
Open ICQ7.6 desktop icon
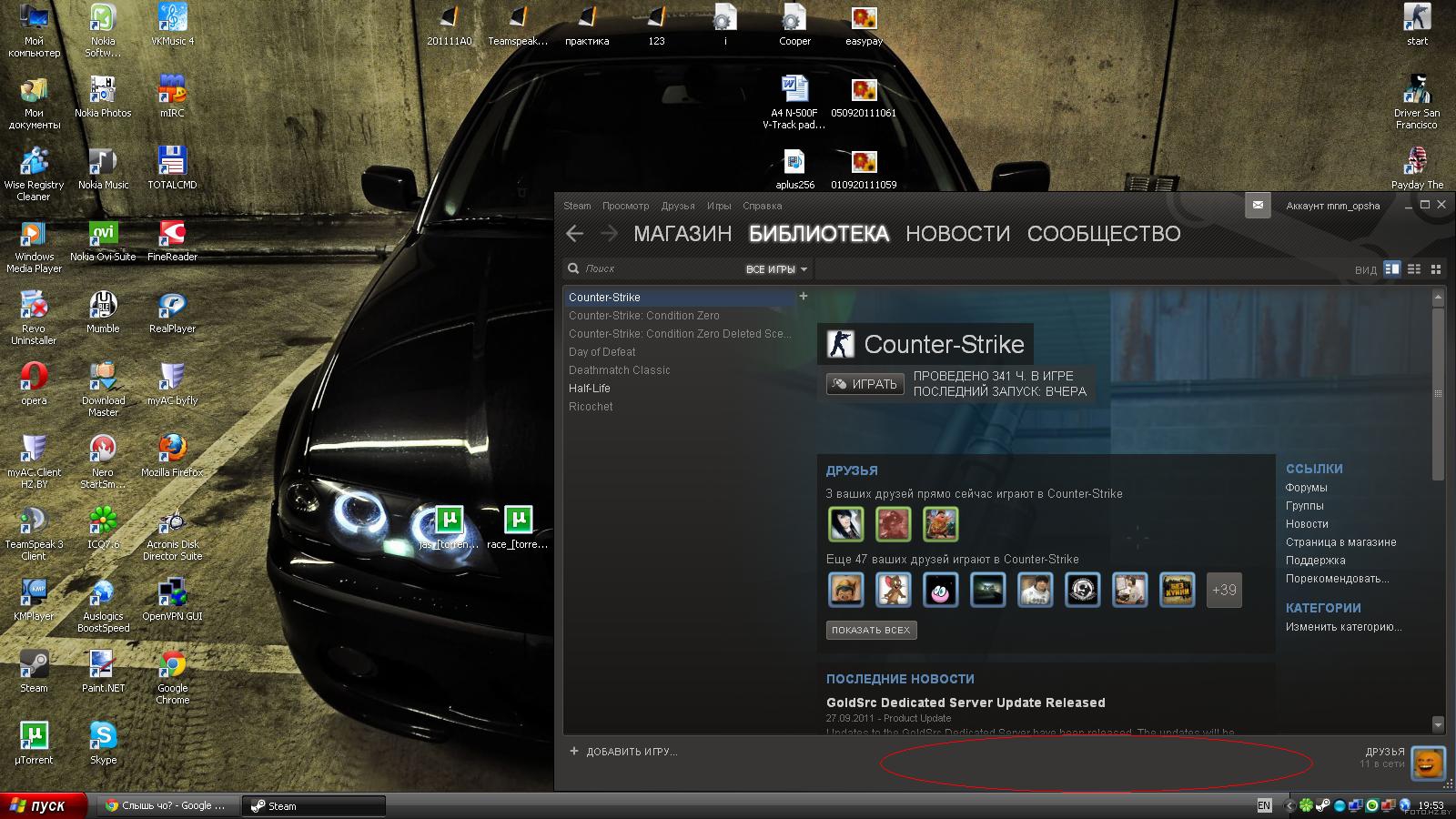pos(103,527)
